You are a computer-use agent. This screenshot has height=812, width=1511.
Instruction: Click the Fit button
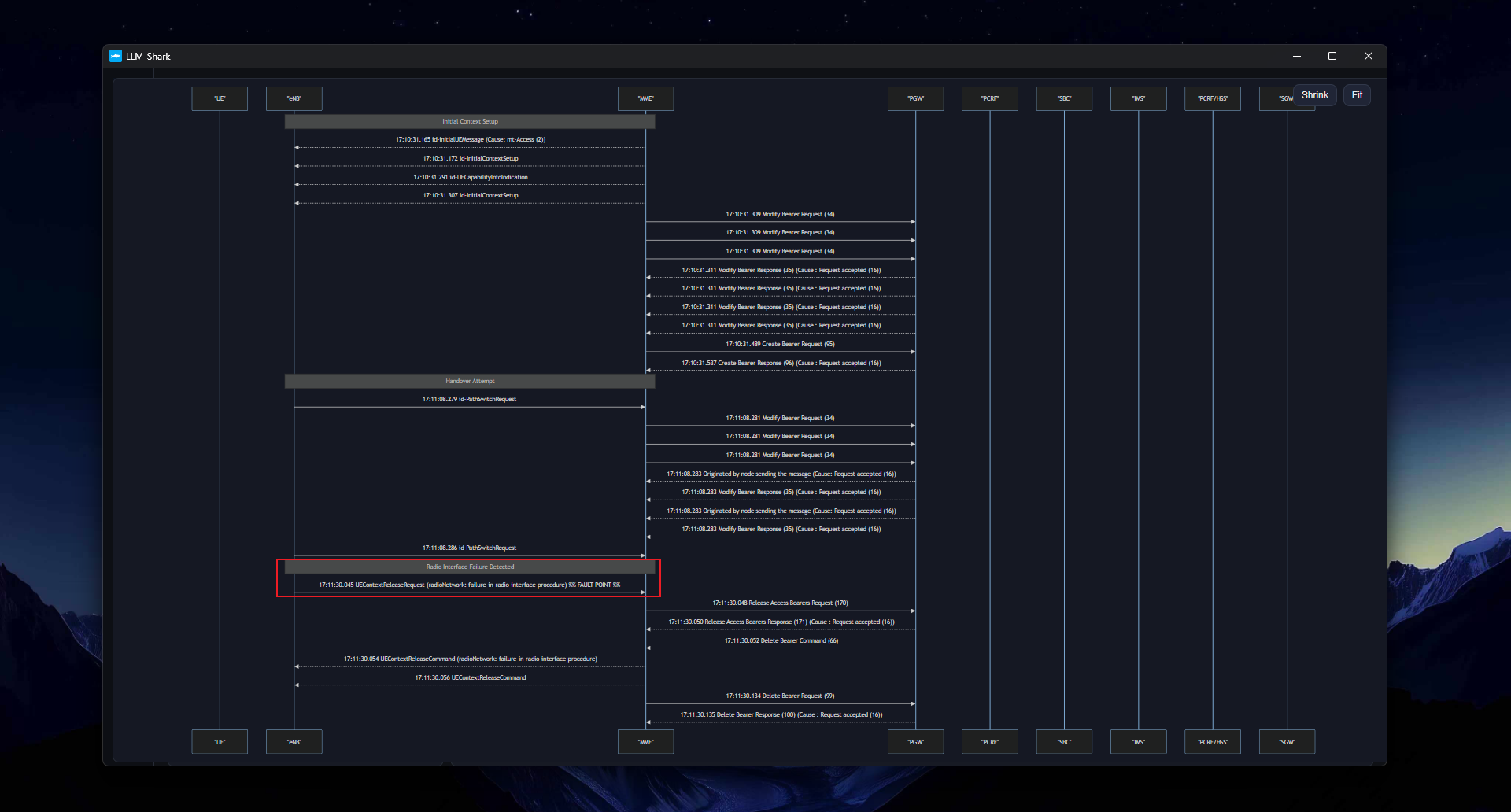(x=1357, y=95)
